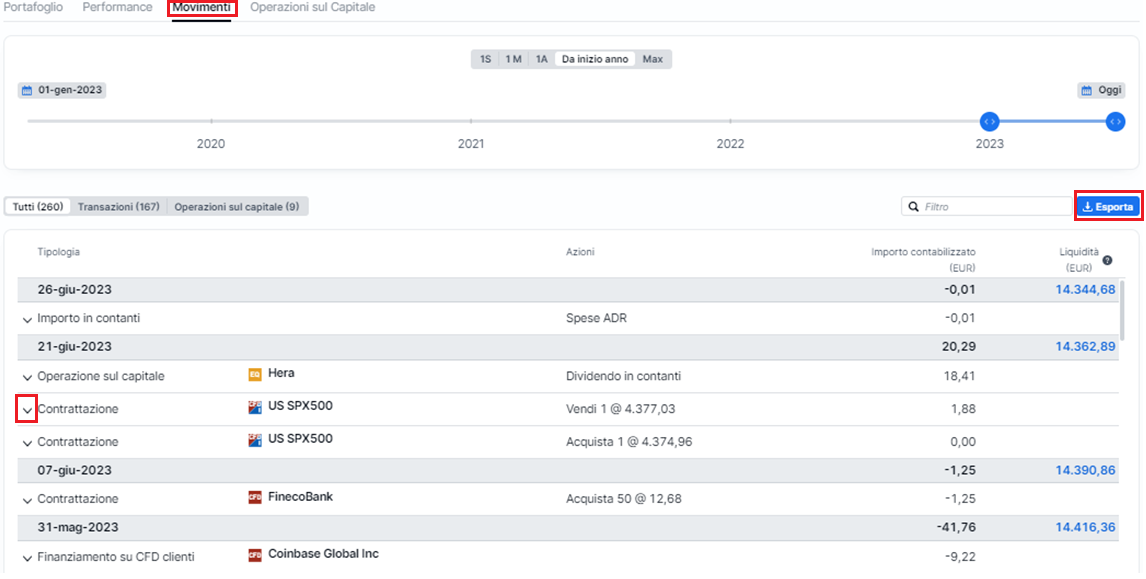This screenshot has height=579, width=1146.
Task: Click the FinecoBank CFD logo icon
Action: pyautogui.click(x=255, y=497)
